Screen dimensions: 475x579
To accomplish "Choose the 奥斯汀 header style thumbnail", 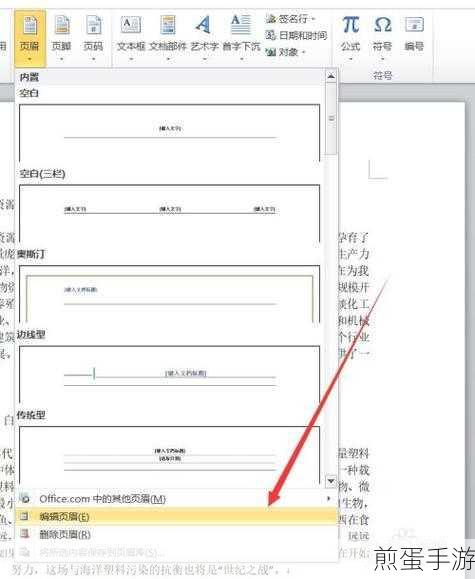I will pyautogui.click(x=170, y=294).
